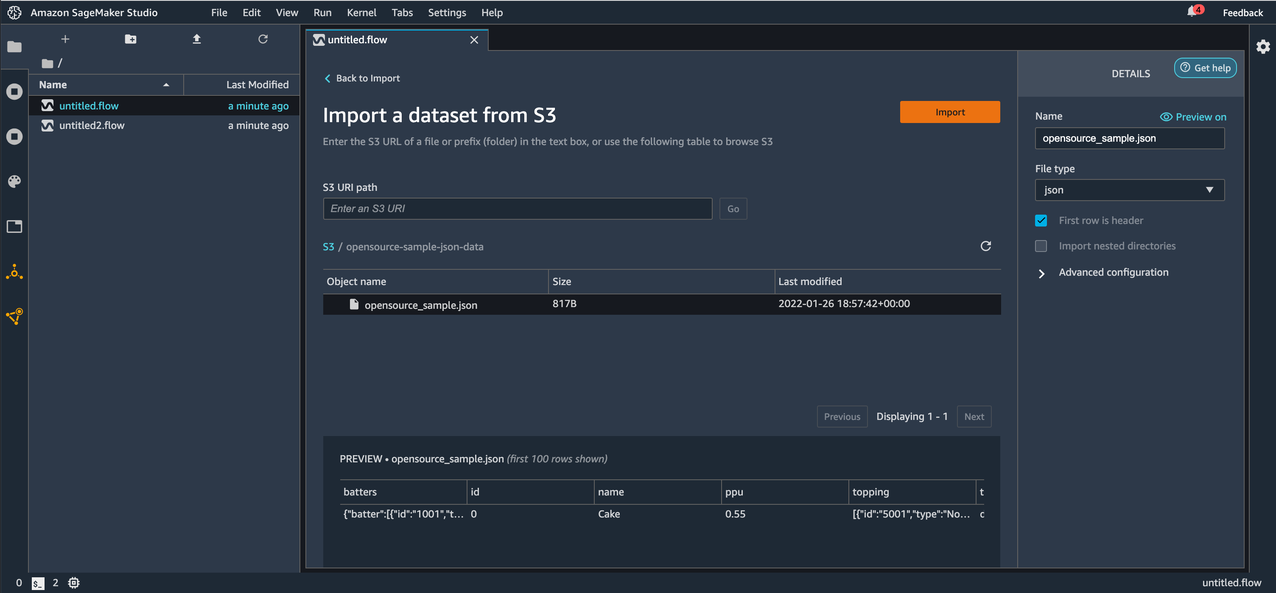The height and width of the screenshot is (593, 1276).
Task: Open Running Terminals and Kernels sidebar icon
Action: click(x=14, y=92)
